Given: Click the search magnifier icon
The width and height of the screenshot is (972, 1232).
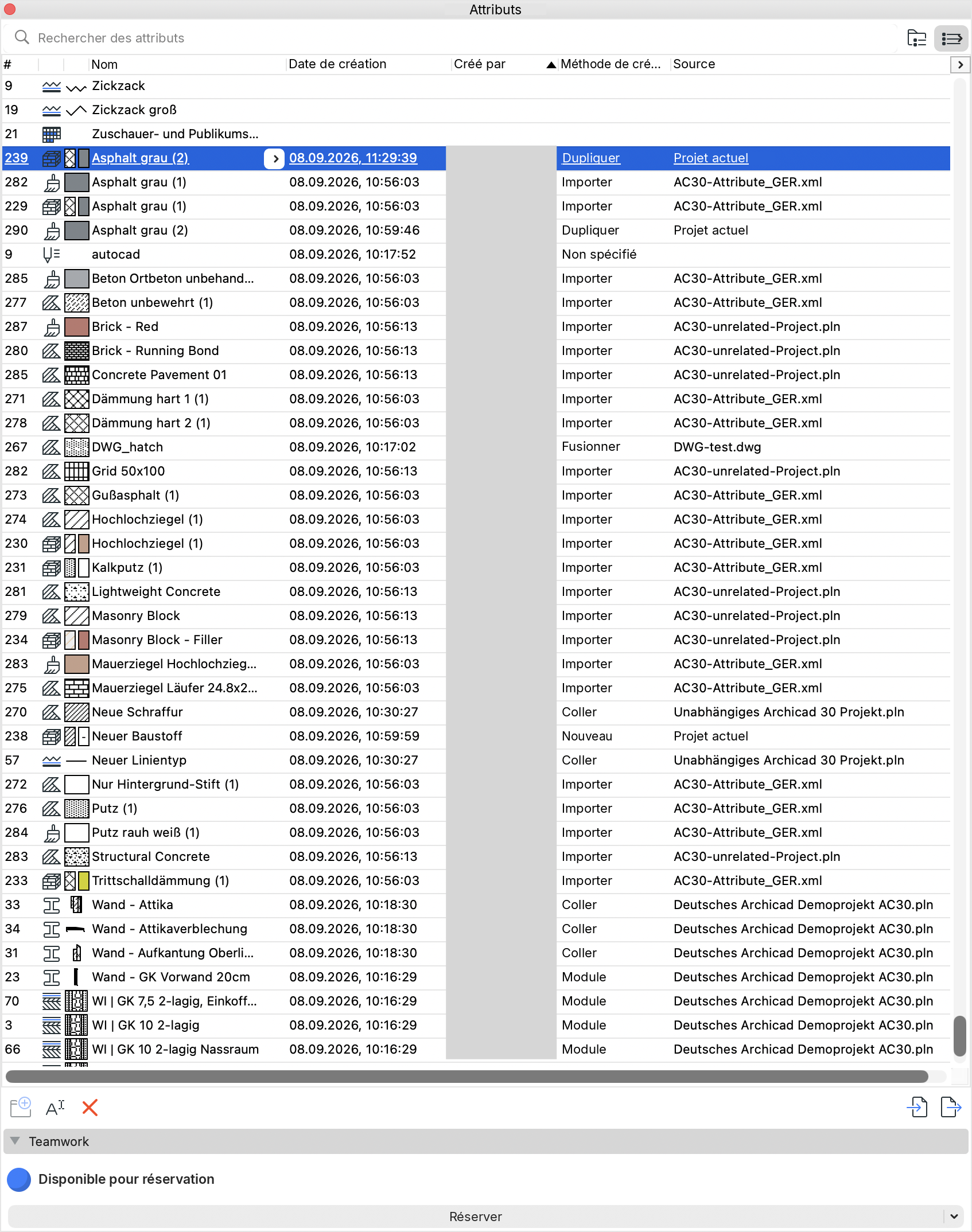Looking at the screenshot, I should [x=22, y=37].
